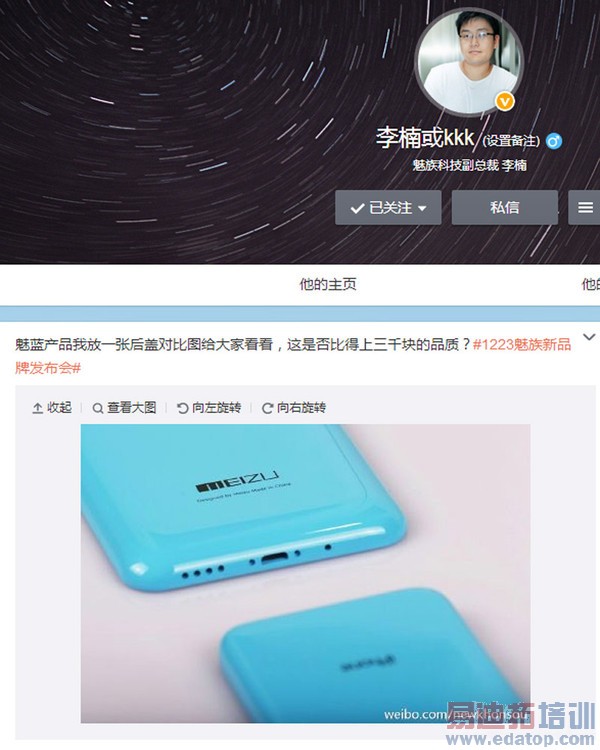Click the blue Meizu phone image
Screen dimensions: 600x750
305,574
